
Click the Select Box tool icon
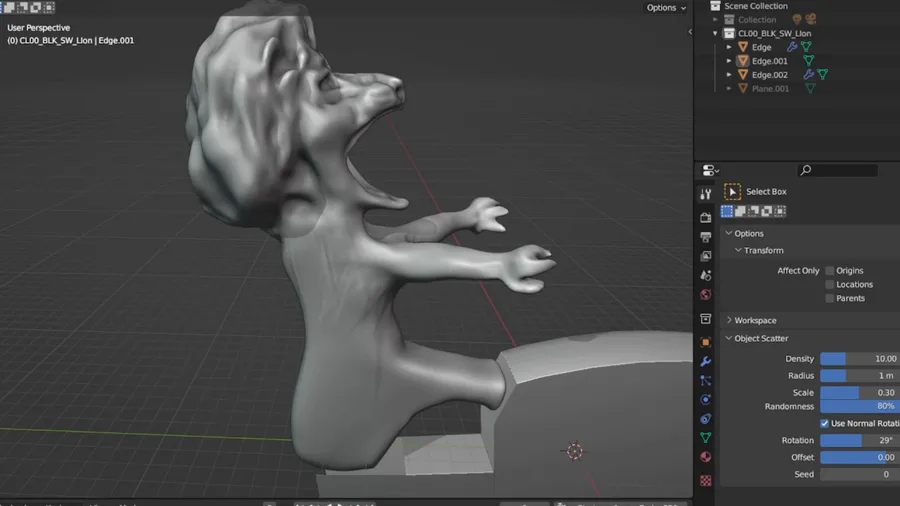click(x=732, y=192)
